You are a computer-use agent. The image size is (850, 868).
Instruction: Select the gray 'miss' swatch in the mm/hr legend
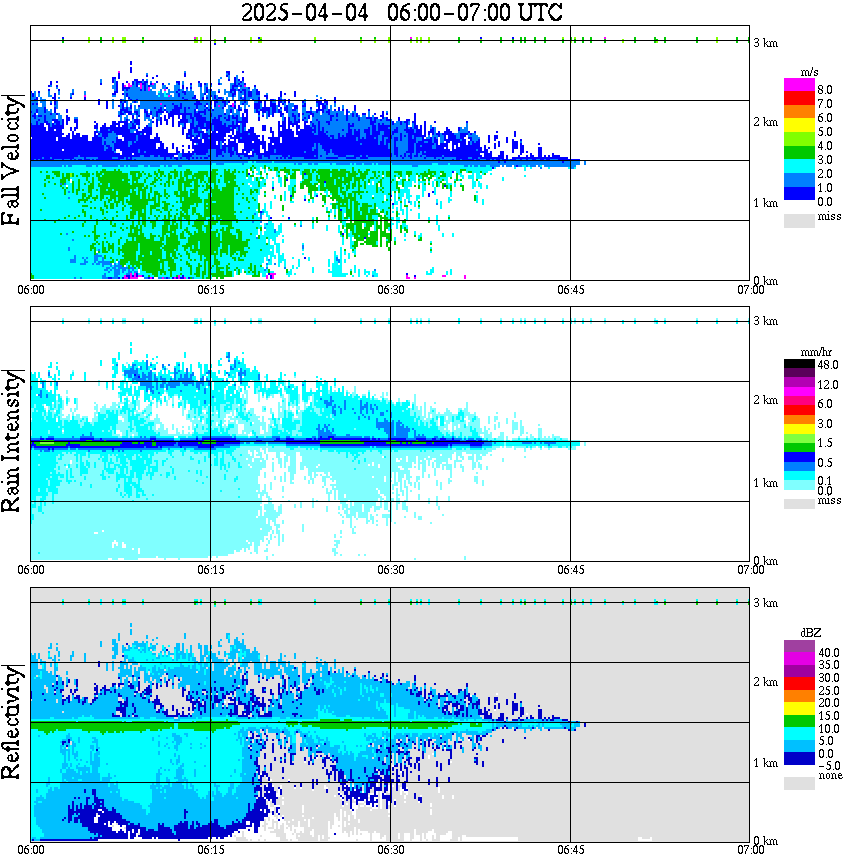click(799, 504)
